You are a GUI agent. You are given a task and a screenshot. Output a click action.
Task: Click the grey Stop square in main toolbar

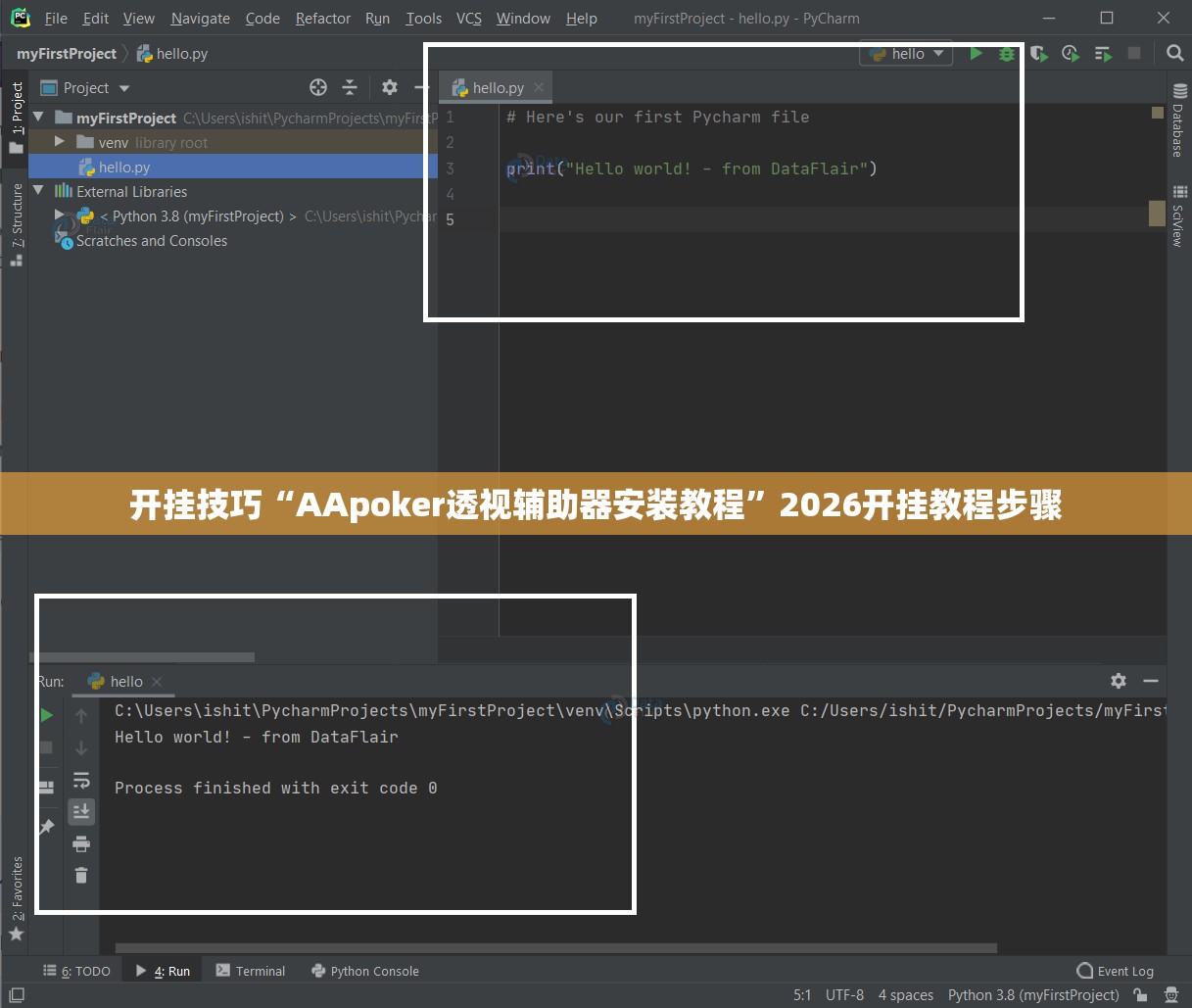pyautogui.click(x=1134, y=54)
